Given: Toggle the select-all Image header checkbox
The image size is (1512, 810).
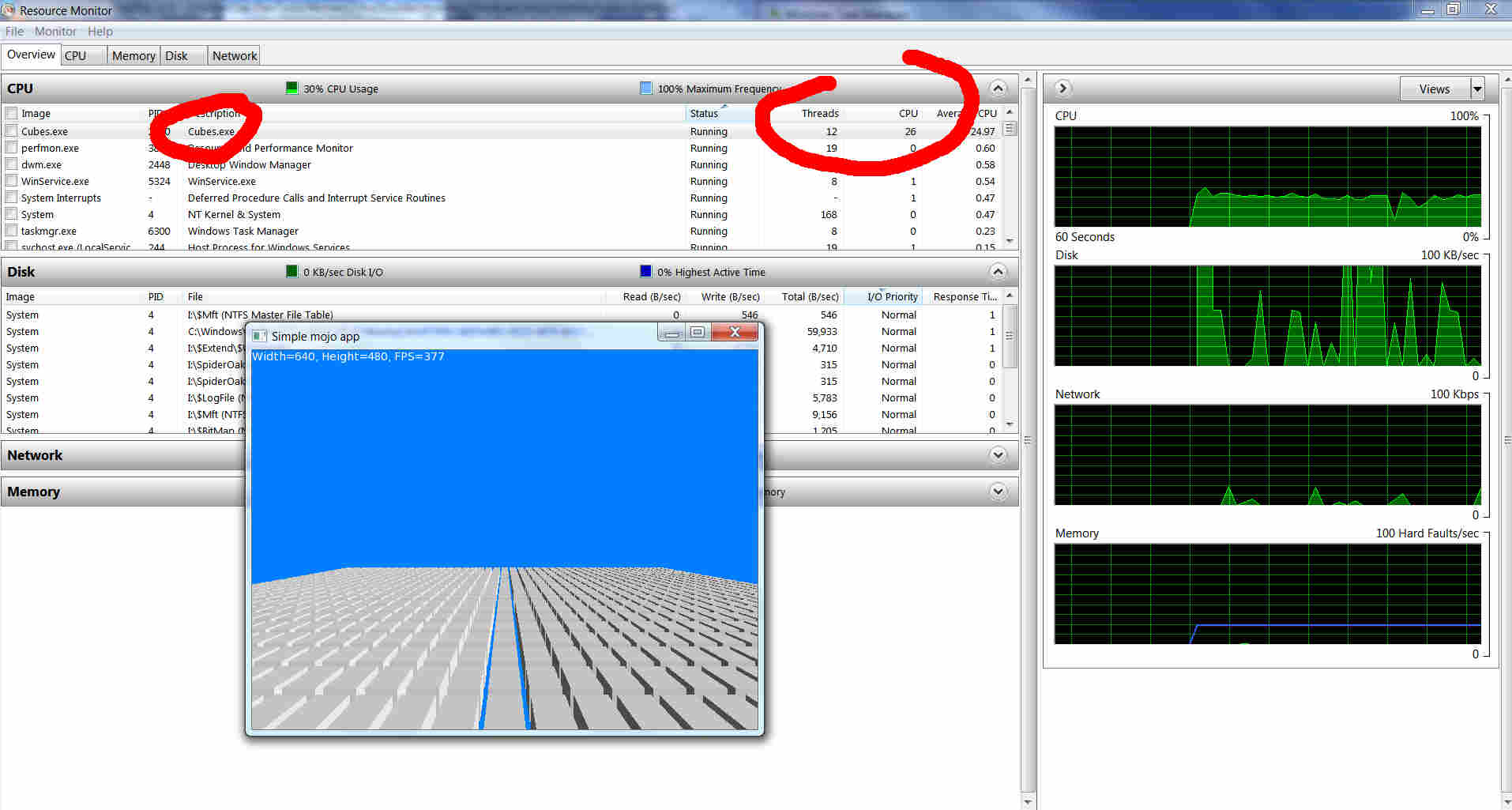Looking at the screenshot, I should point(11,113).
